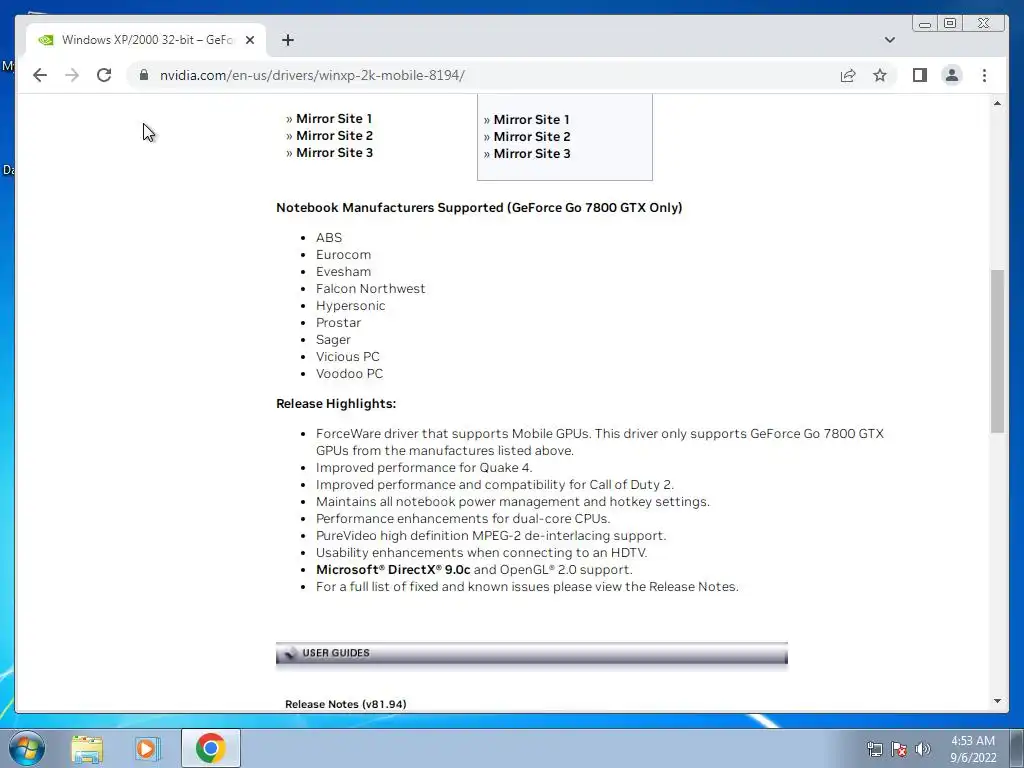Image resolution: width=1024 pixels, height=768 pixels.
Task: Click the page scrollbar thumb
Action: click(x=997, y=351)
